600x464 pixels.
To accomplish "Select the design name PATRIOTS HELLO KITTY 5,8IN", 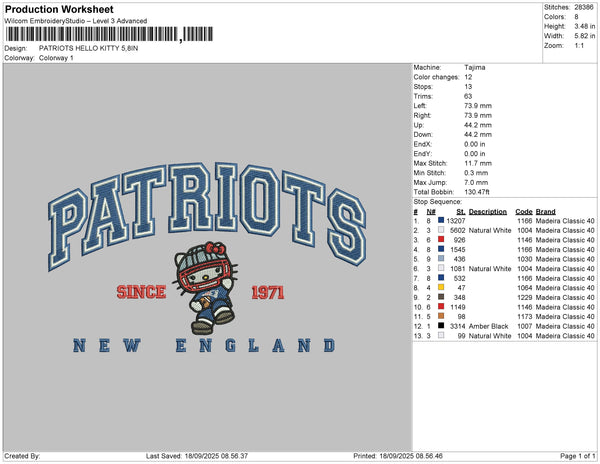I will pos(88,48).
